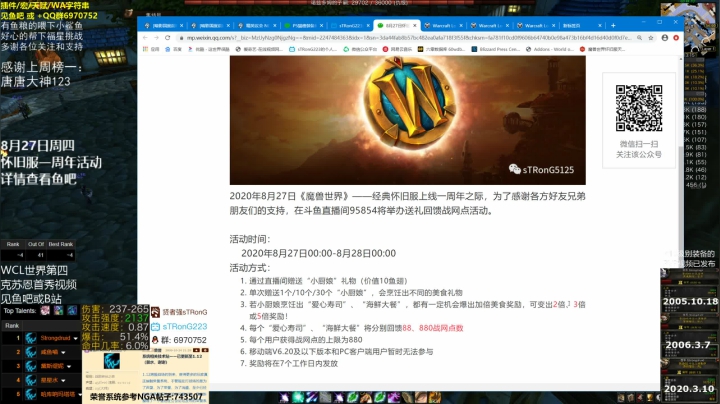Reload the WeChat article page
The image size is (720, 404).
167,38
